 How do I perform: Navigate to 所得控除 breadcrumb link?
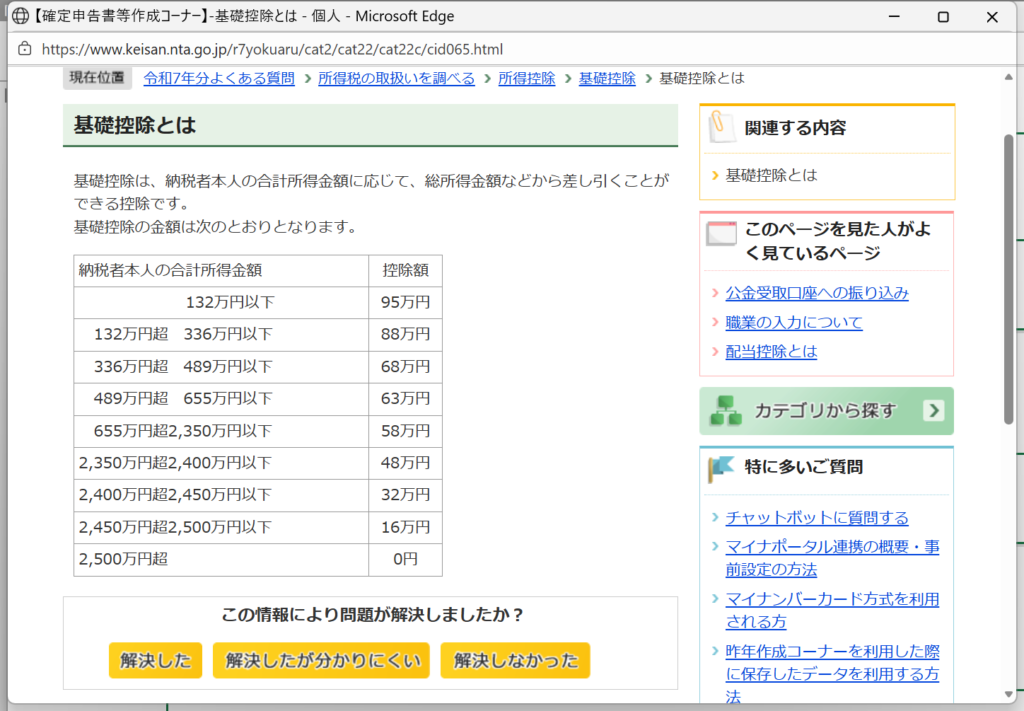coord(526,78)
